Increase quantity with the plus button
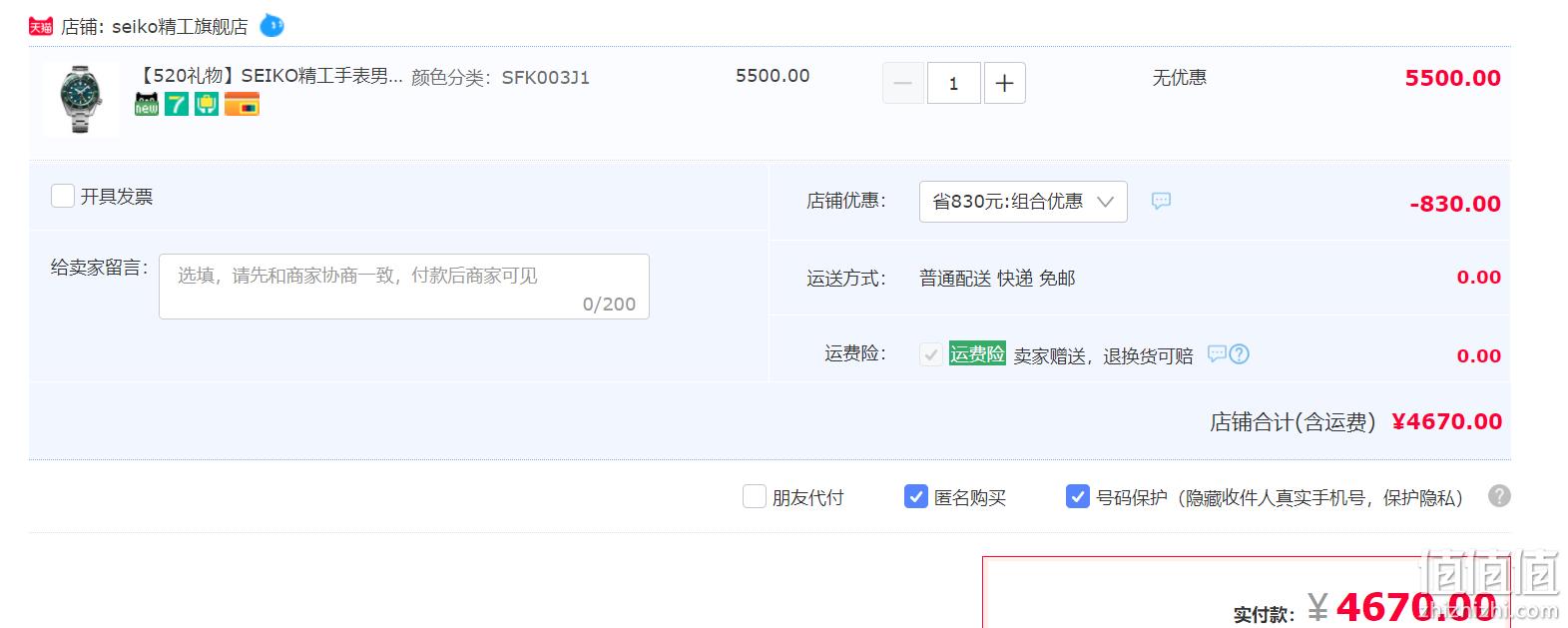Screen dimensions: 1568x628 pyautogui.click(x=1005, y=83)
